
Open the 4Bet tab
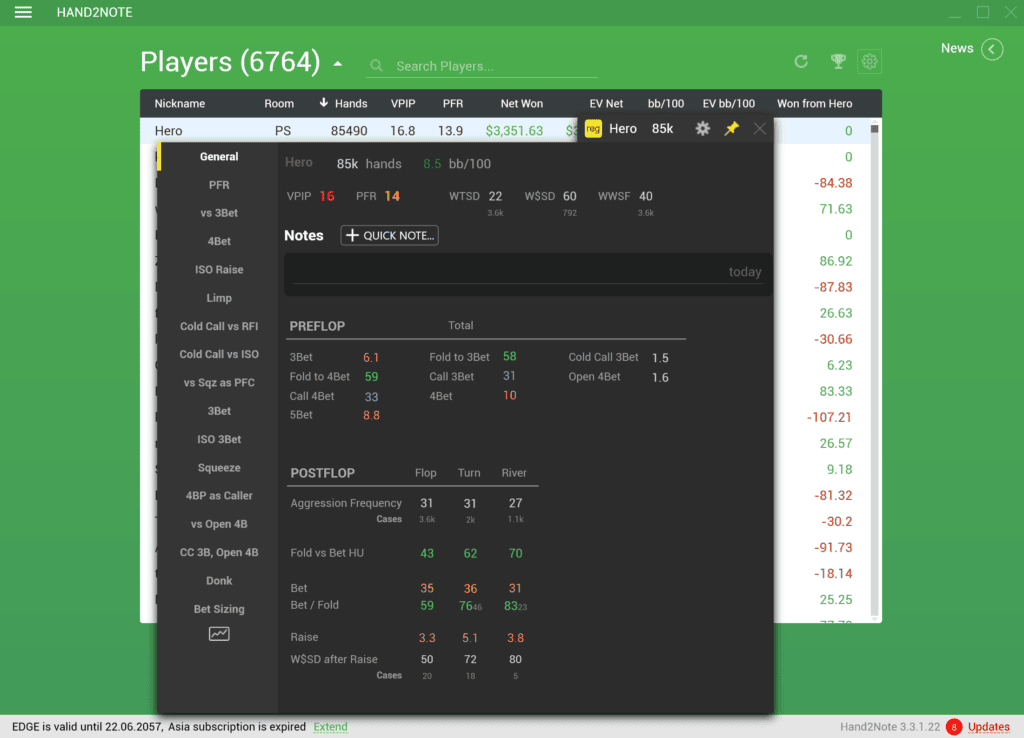(x=219, y=241)
